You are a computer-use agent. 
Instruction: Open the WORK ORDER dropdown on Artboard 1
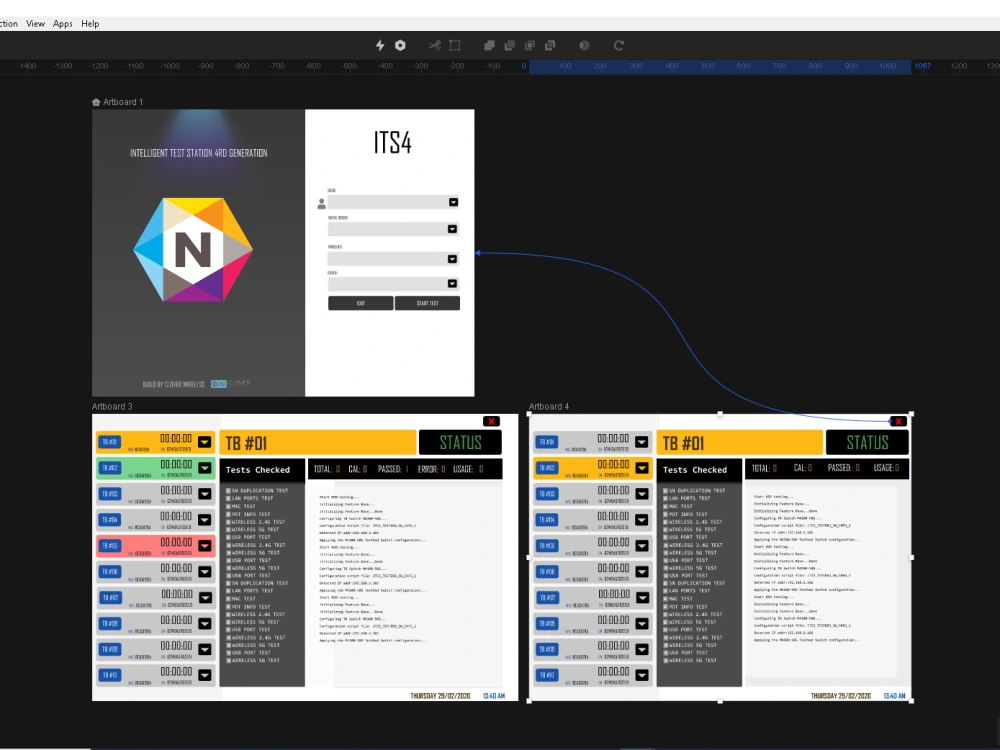click(x=452, y=229)
